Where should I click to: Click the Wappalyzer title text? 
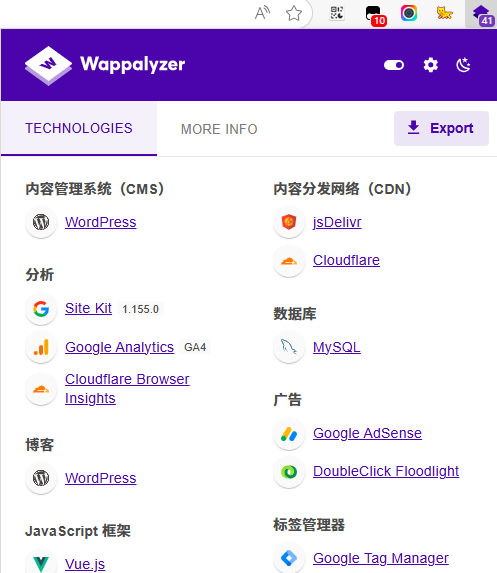pyautogui.click(x=133, y=65)
